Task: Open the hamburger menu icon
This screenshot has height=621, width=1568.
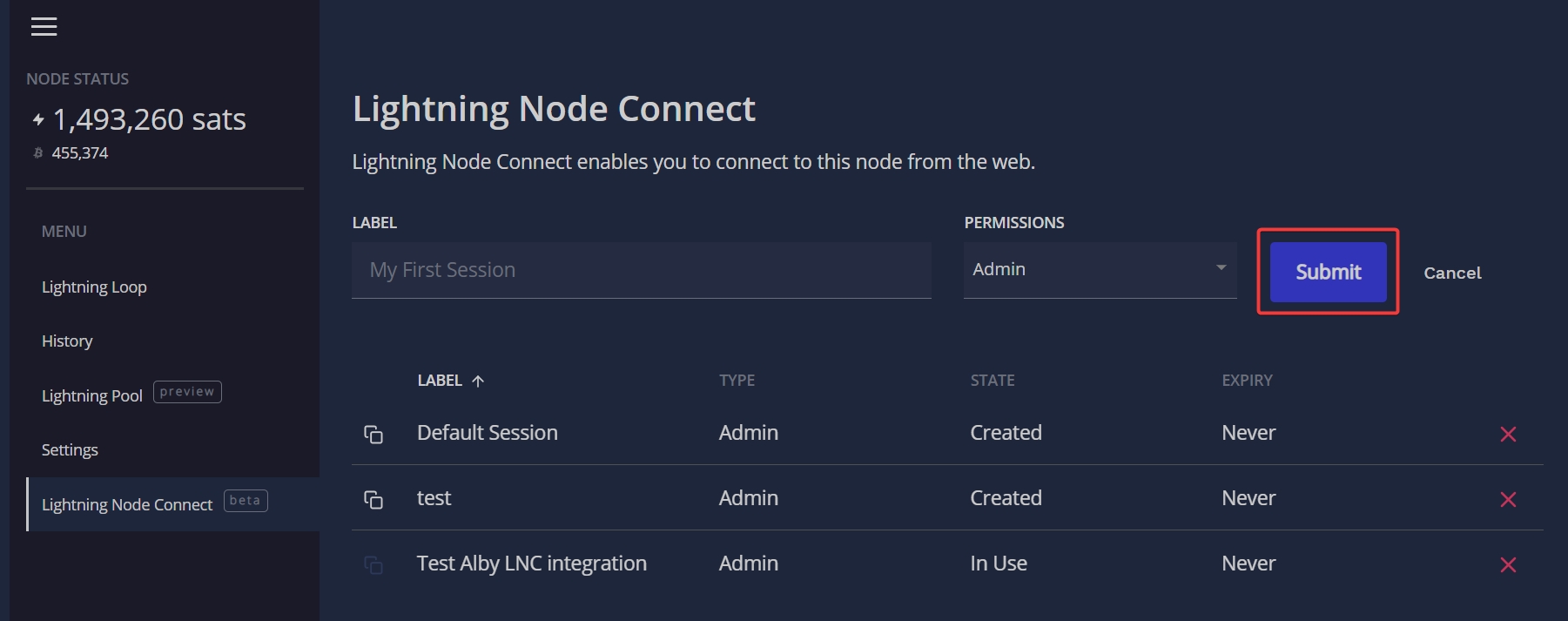Action: (44, 27)
